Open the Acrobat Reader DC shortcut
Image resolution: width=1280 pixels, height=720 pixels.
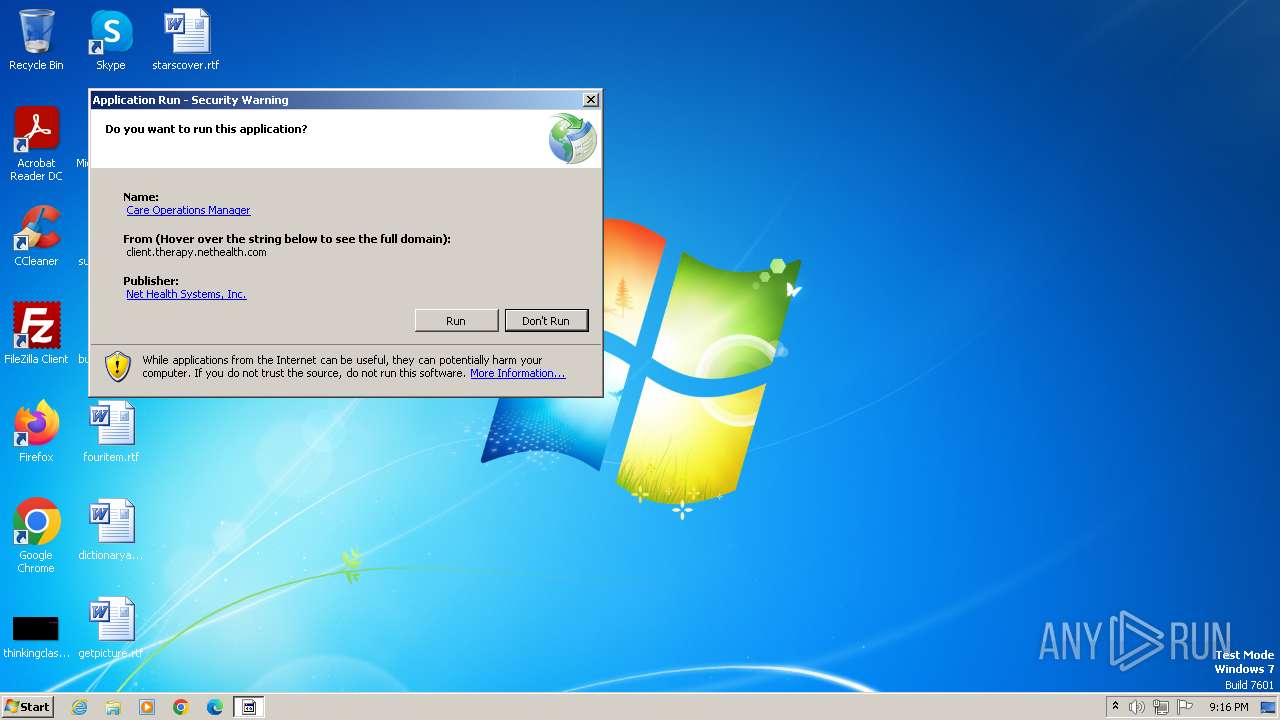[x=36, y=144]
